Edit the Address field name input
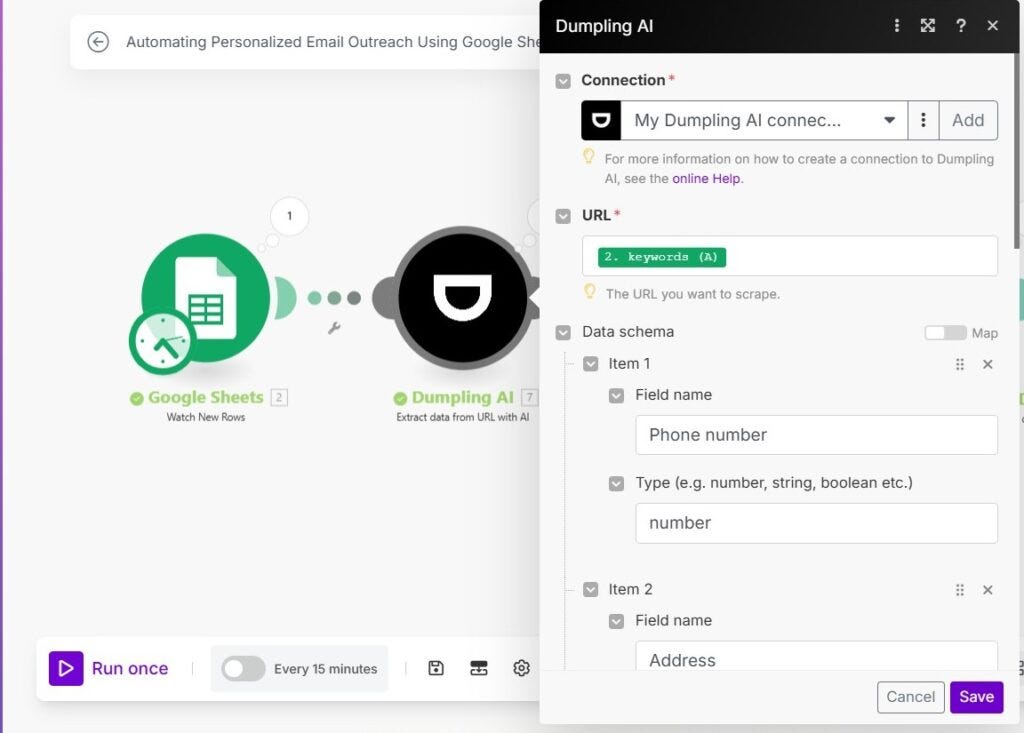This screenshot has height=733, width=1024. 816,656
